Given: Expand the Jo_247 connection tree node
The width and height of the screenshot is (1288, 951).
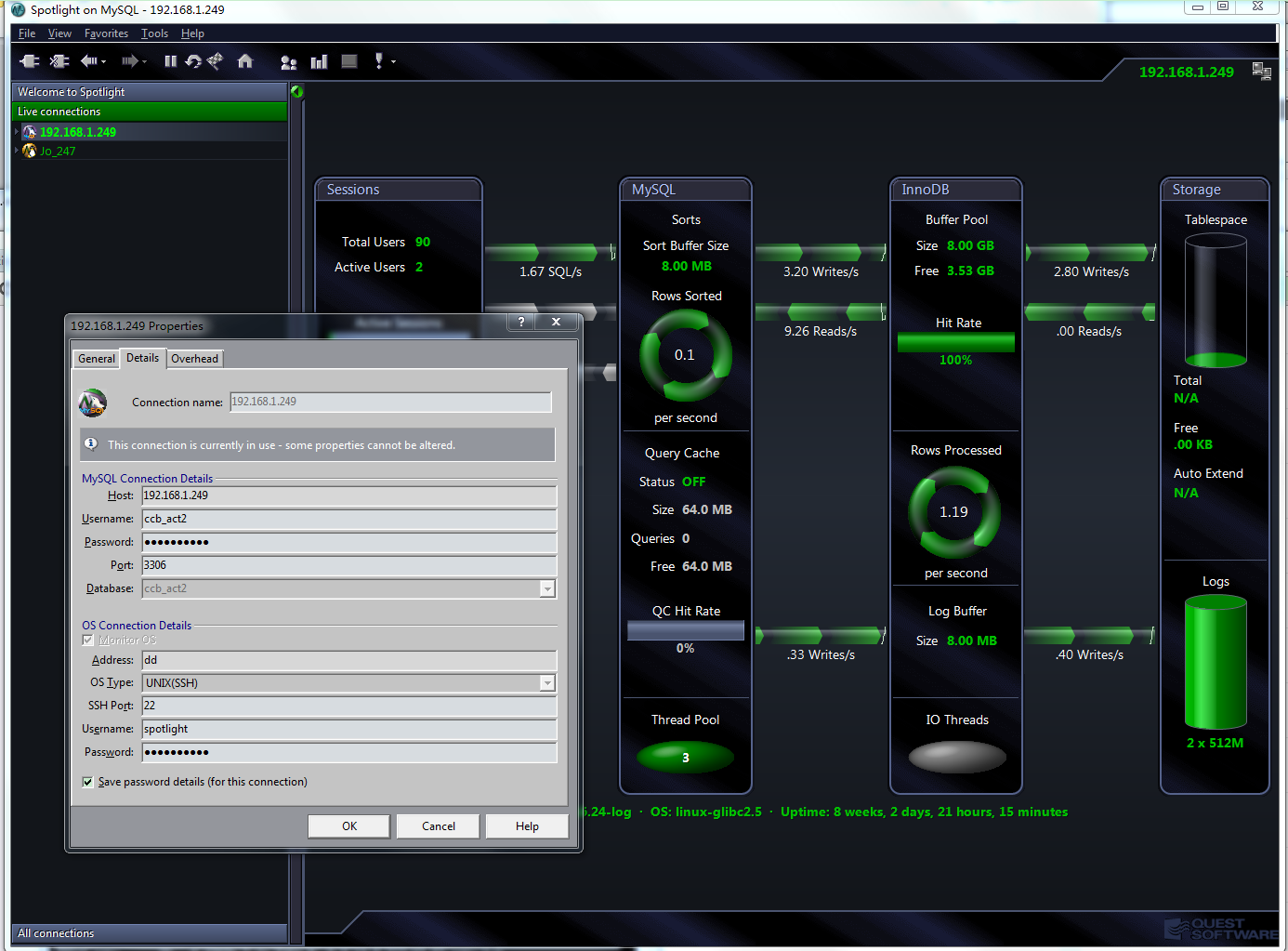Looking at the screenshot, I should [x=17, y=151].
